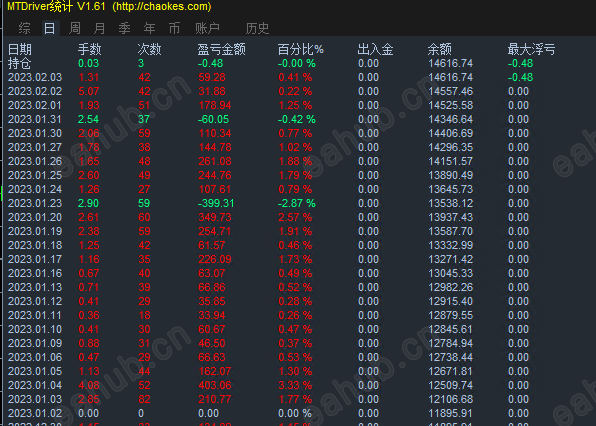The width and height of the screenshot is (596, 426).
Task: Select the 2023.01.10 date row
Action: coord(35,329)
